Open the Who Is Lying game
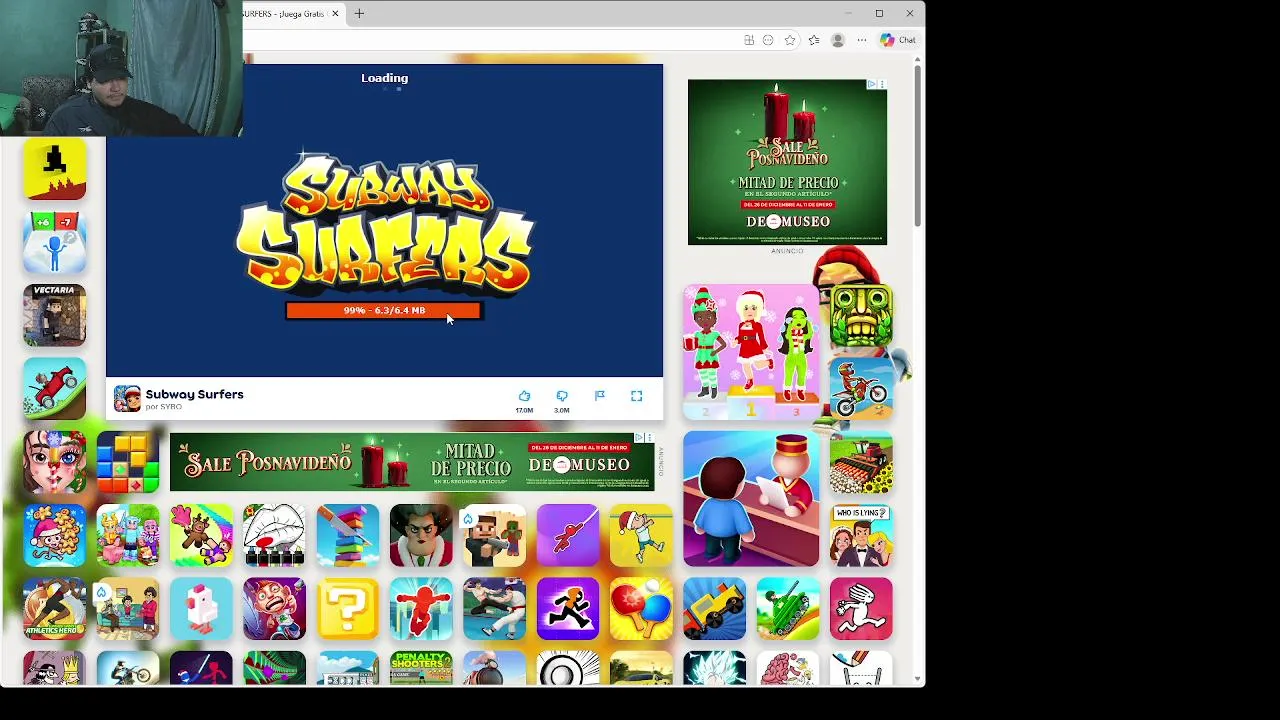1280x720 pixels. click(861, 536)
